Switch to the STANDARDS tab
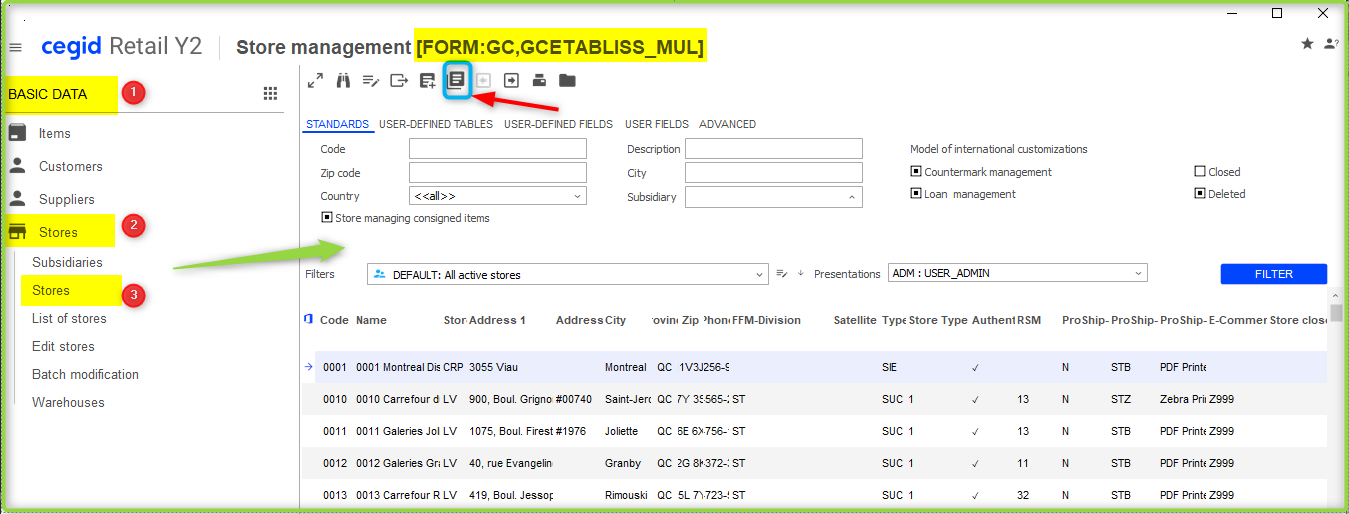The image size is (1349, 514). coord(337,124)
